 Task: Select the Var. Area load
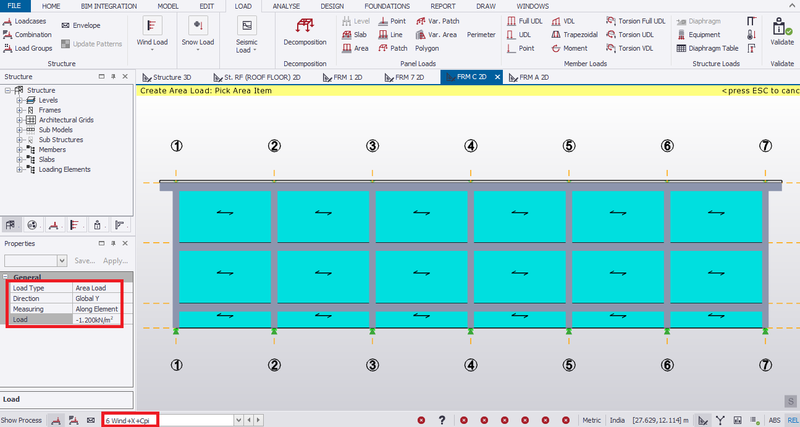tap(436, 35)
